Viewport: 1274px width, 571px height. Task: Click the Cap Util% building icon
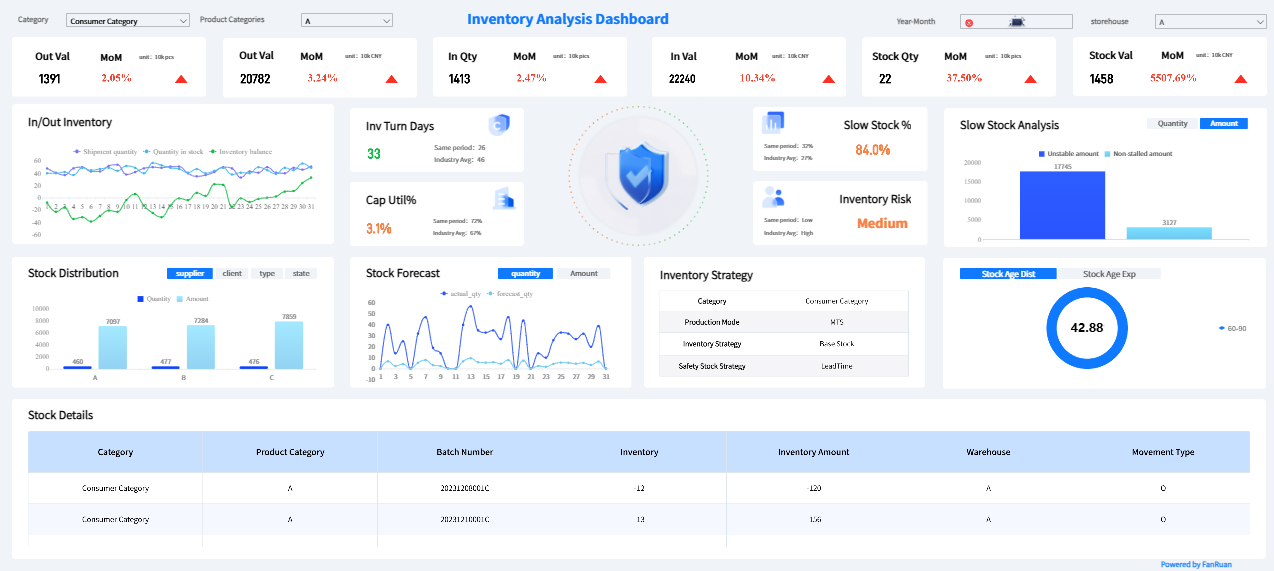tap(503, 198)
